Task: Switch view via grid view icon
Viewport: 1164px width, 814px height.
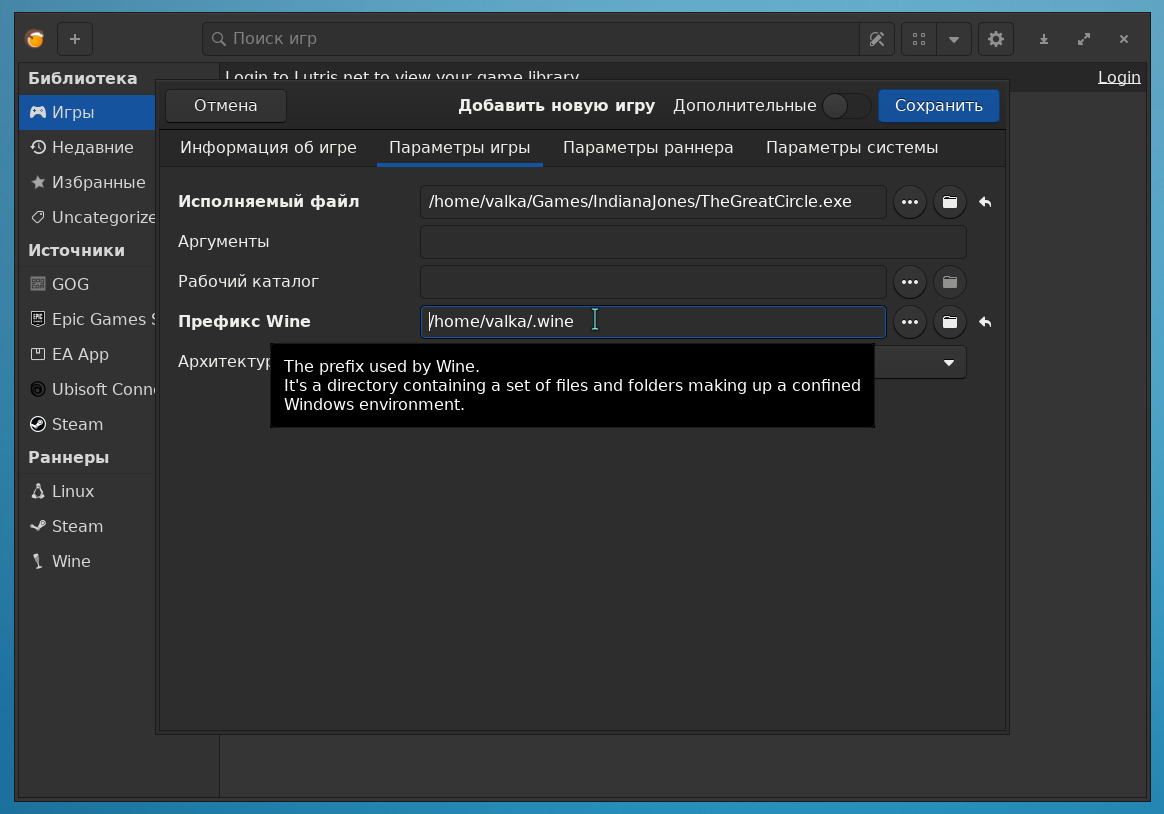Action: pyautogui.click(x=919, y=39)
